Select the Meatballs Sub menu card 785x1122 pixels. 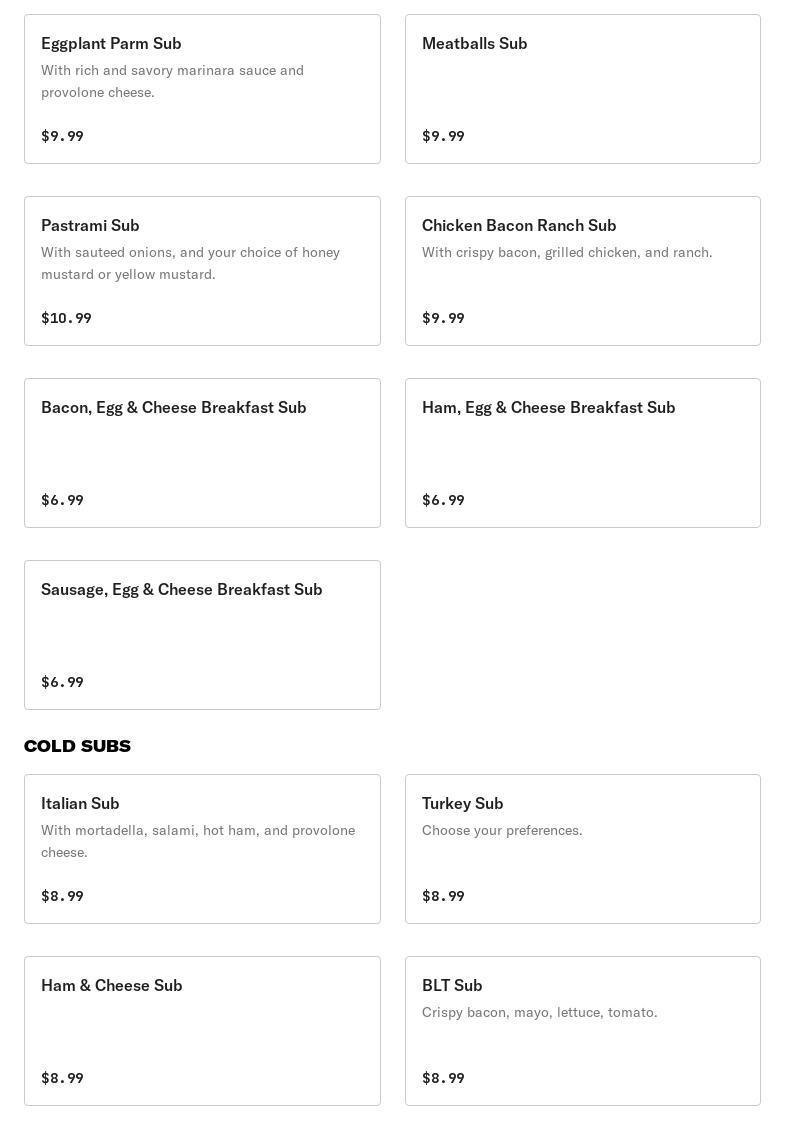point(582,89)
